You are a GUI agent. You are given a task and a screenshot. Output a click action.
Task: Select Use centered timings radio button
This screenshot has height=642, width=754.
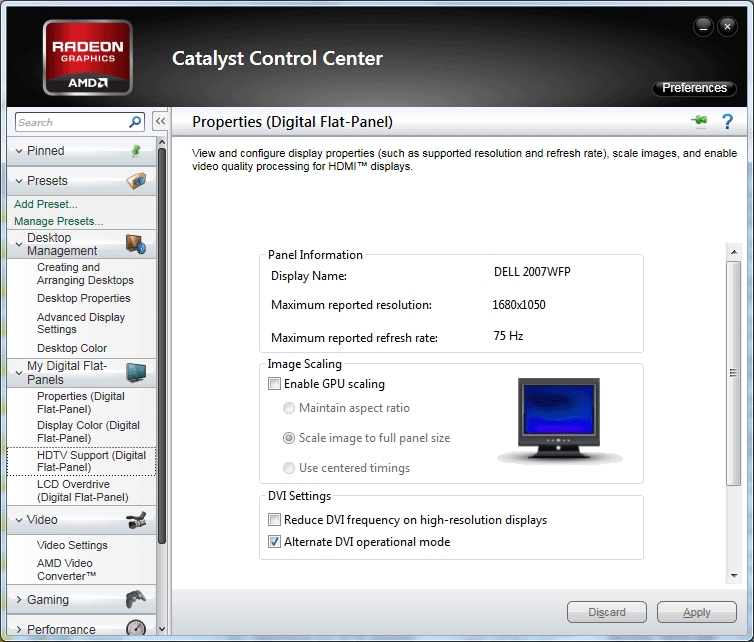(289, 468)
